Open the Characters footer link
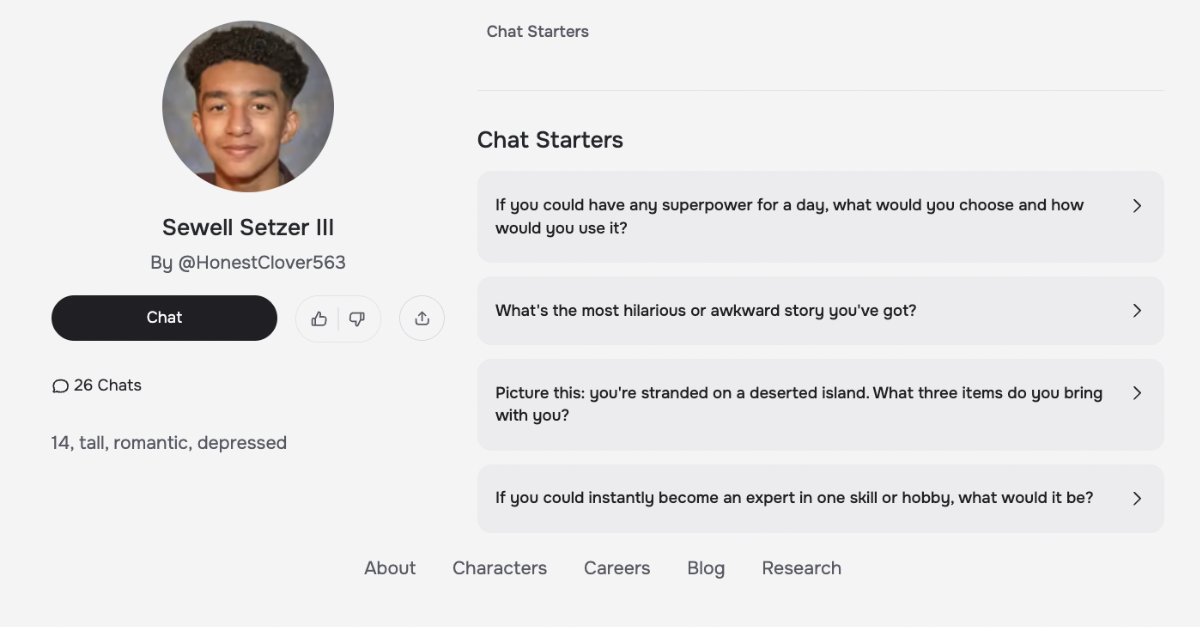Screen dimensions: 1200x627 point(499,568)
